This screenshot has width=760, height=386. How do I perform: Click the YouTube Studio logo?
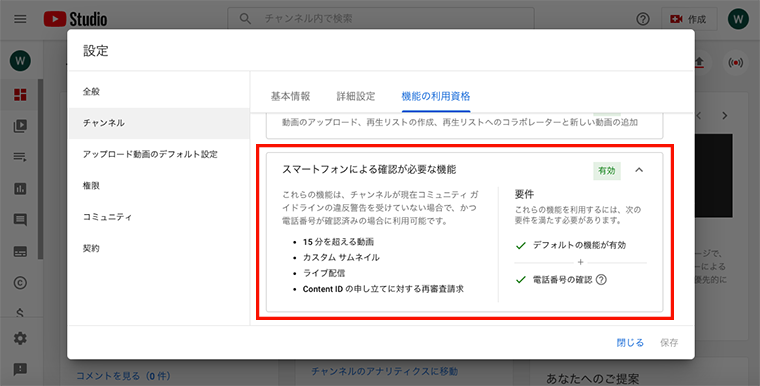(x=75, y=19)
